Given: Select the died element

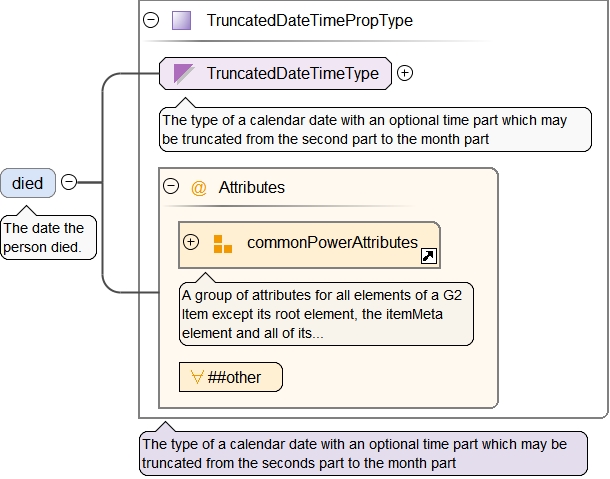Looking at the screenshot, I should [x=28, y=183].
